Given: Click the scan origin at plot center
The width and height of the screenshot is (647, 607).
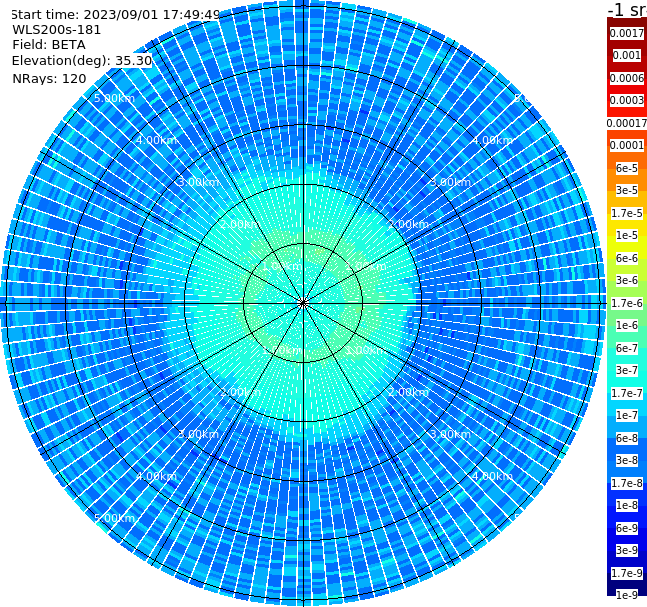Looking at the screenshot, I should click(303, 303).
